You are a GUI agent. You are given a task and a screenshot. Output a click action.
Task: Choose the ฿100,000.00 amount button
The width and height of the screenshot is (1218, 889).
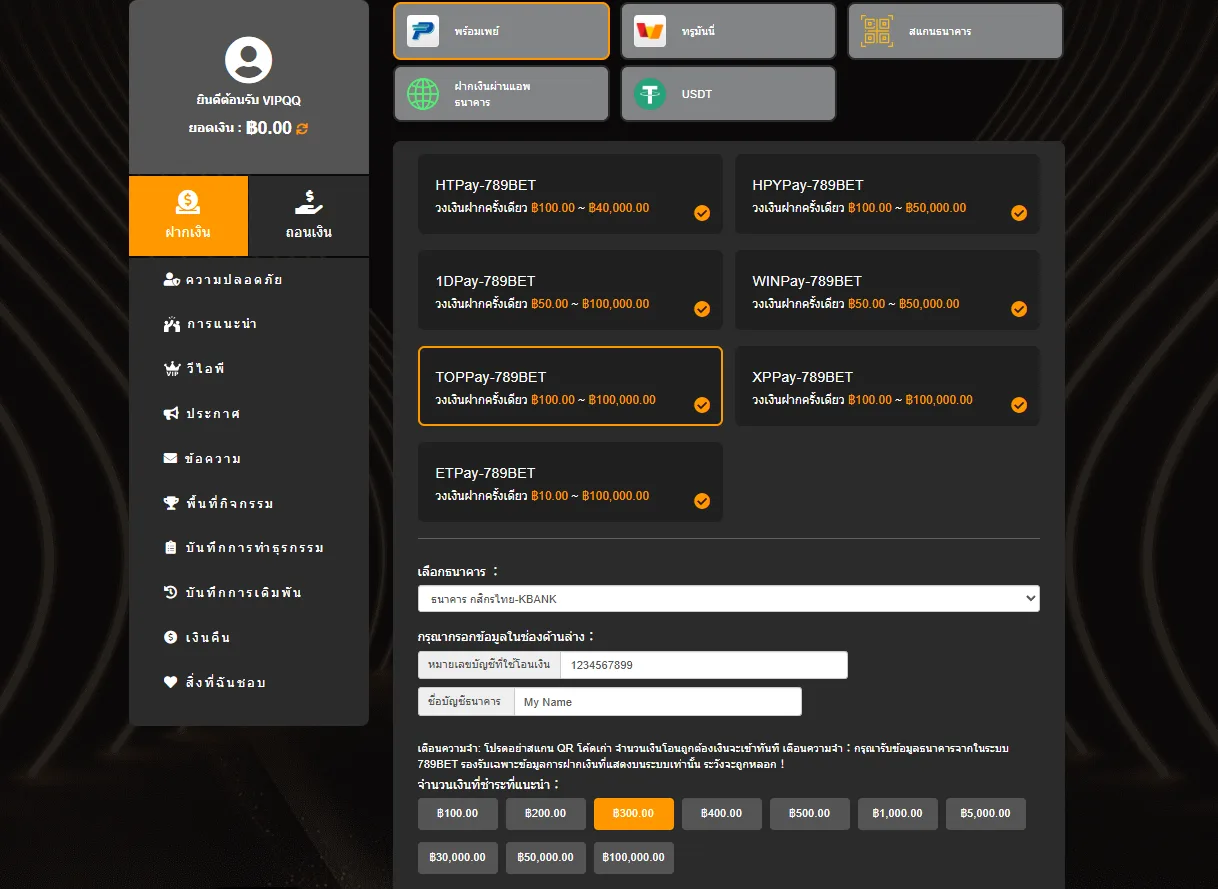[634, 858]
